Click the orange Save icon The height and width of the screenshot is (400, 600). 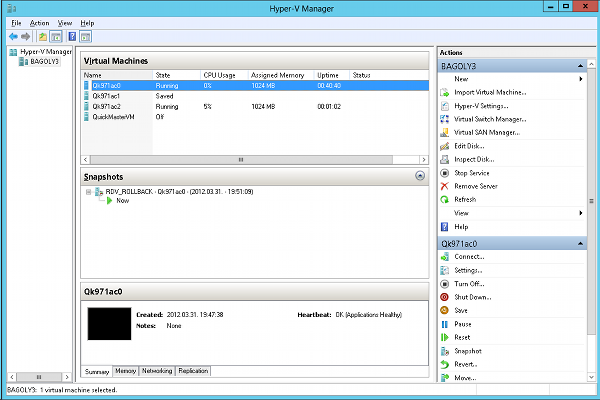[445, 310]
